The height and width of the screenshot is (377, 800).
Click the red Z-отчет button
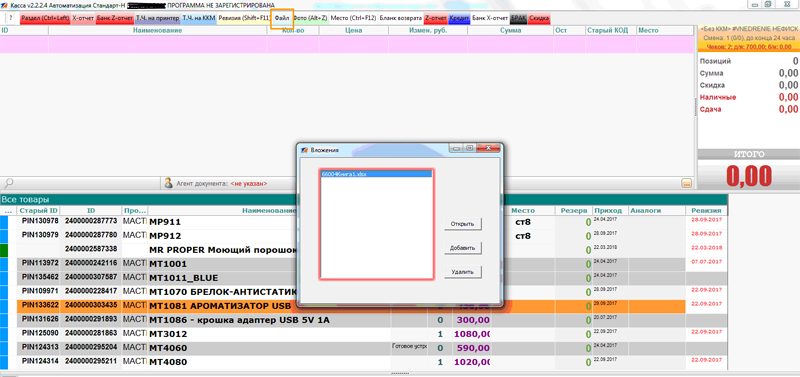pos(436,18)
